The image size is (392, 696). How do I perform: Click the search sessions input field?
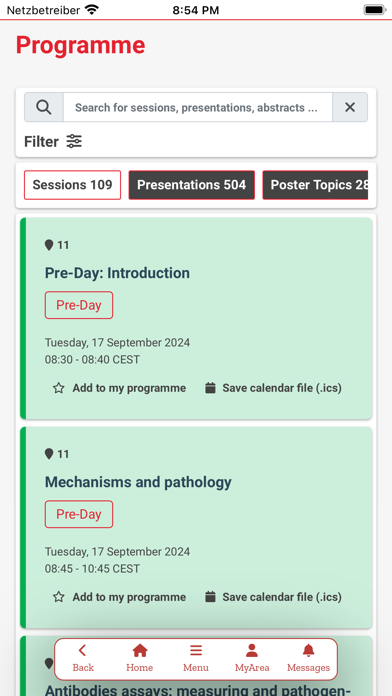coord(198,107)
